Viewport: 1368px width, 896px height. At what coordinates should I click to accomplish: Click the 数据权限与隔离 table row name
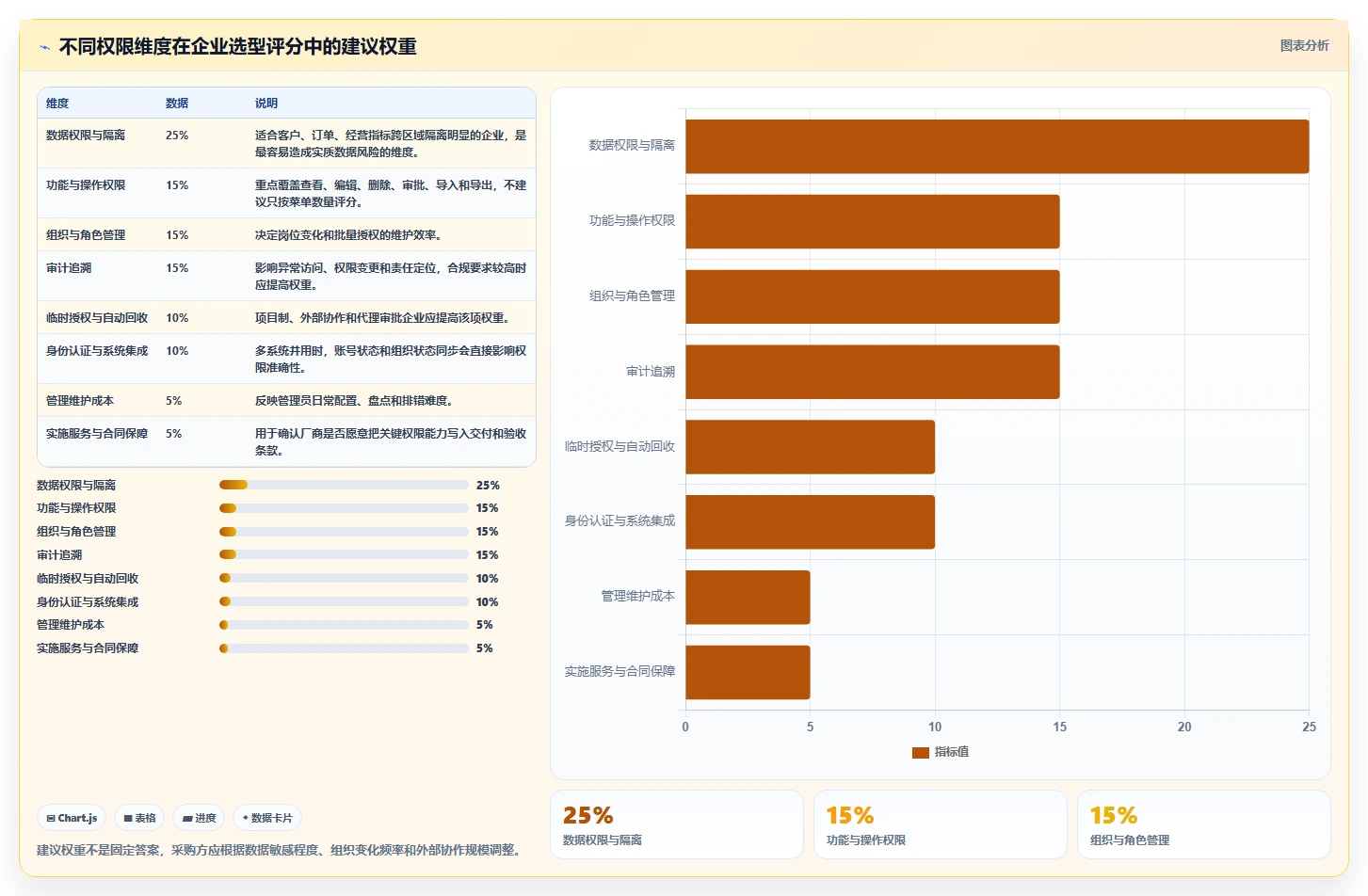[86, 136]
